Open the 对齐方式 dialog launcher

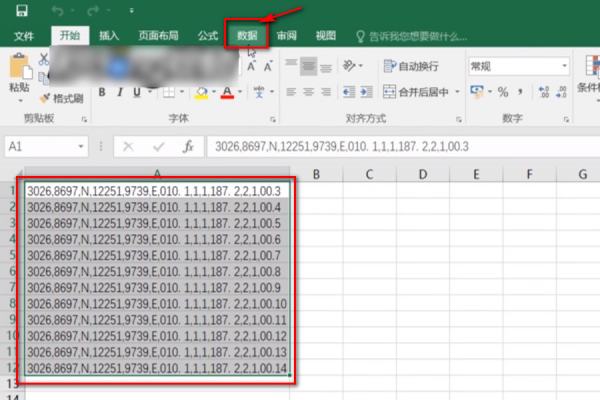(x=458, y=119)
